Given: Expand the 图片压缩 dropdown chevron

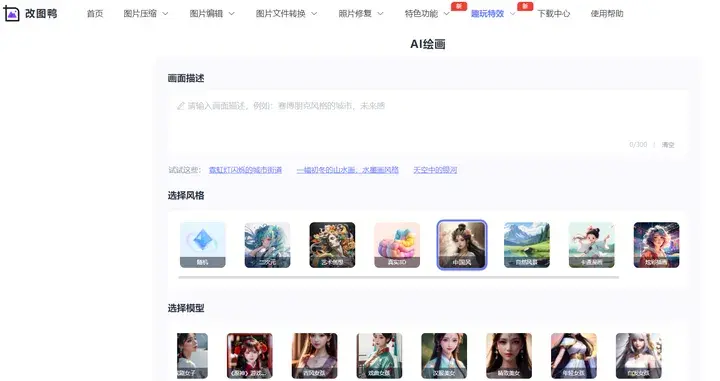Looking at the screenshot, I should [x=165, y=14].
